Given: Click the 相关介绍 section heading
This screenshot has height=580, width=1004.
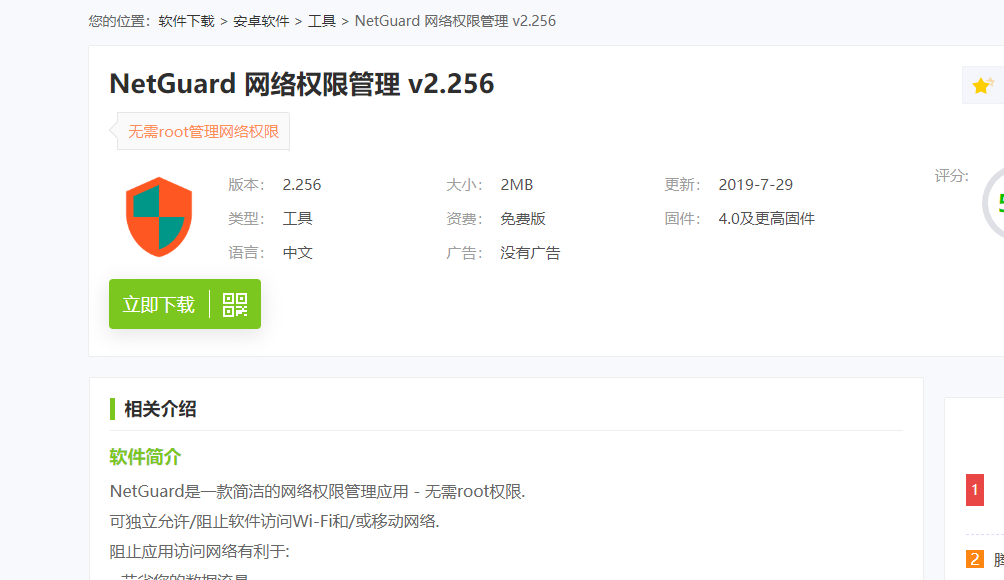Looking at the screenshot, I should (x=160, y=409).
